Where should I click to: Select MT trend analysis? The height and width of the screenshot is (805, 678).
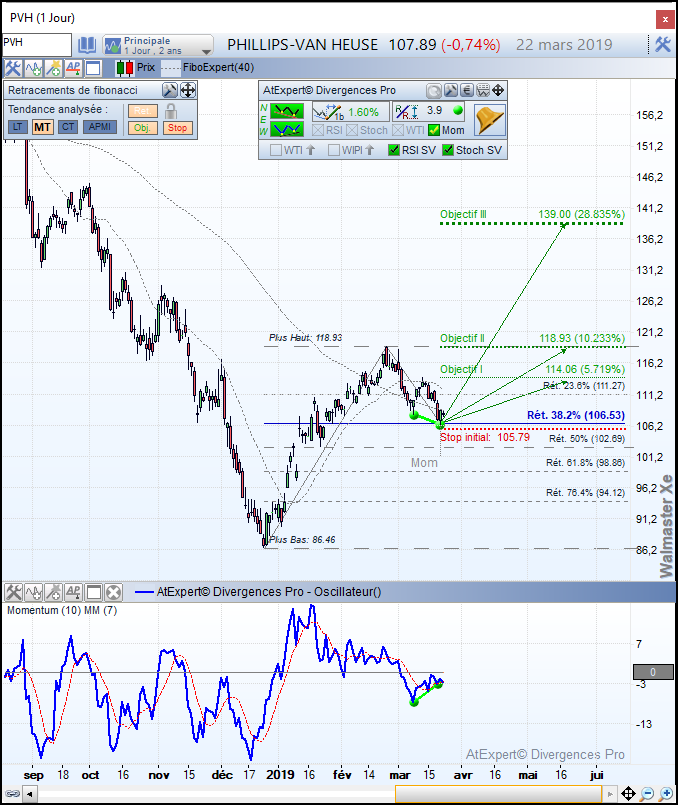click(43, 127)
